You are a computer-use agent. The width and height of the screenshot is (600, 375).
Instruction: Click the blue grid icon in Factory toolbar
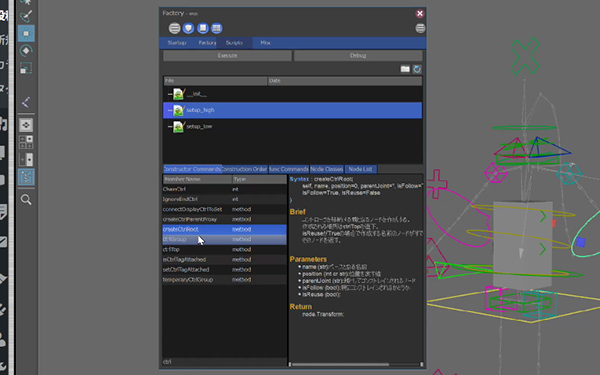pyautogui.click(x=217, y=28)
